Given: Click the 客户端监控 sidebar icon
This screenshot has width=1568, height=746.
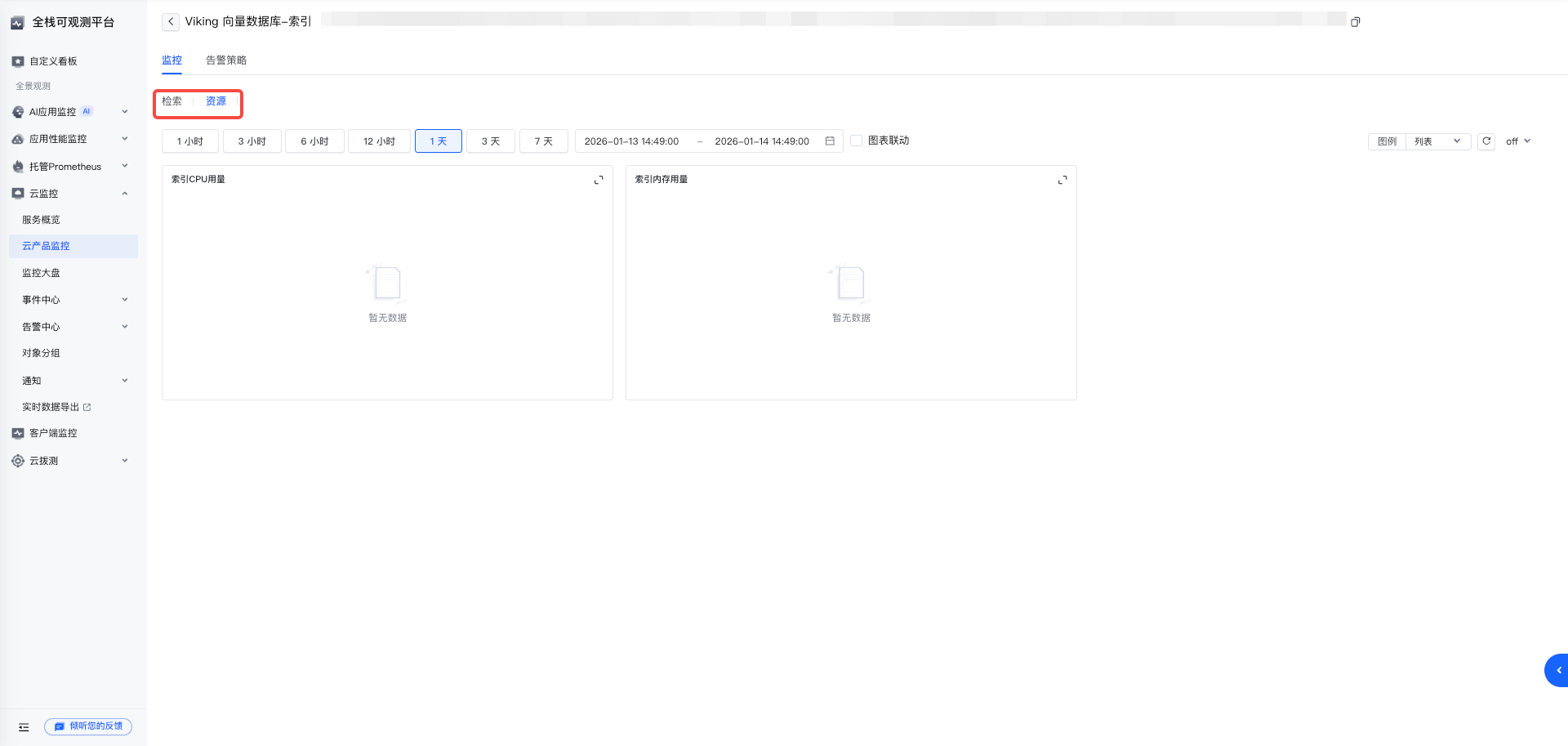Looking at the screenshot, I should (x=18, y=433).
